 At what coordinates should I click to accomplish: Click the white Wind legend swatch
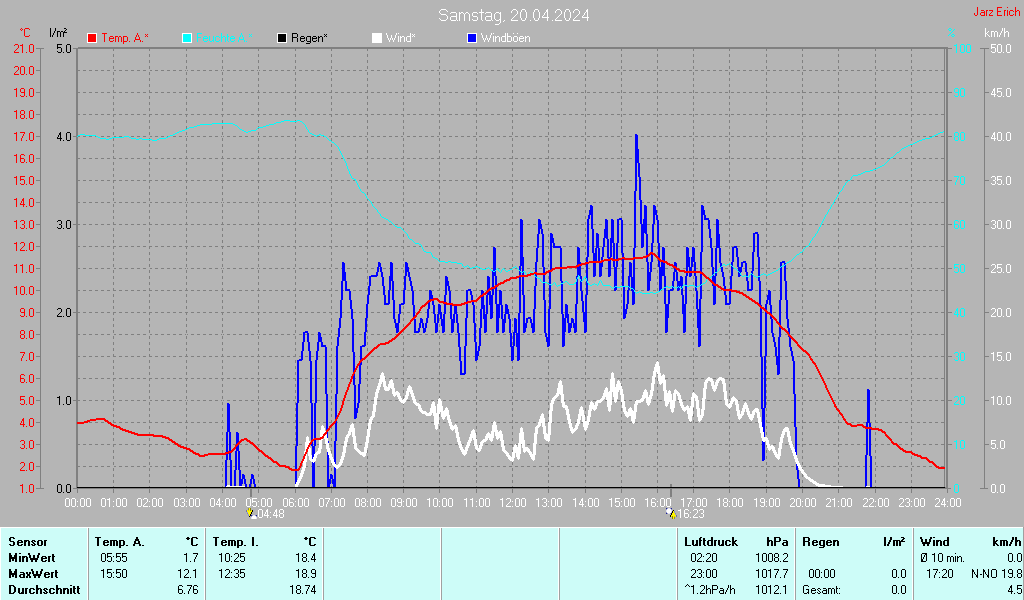pos(377,38)
